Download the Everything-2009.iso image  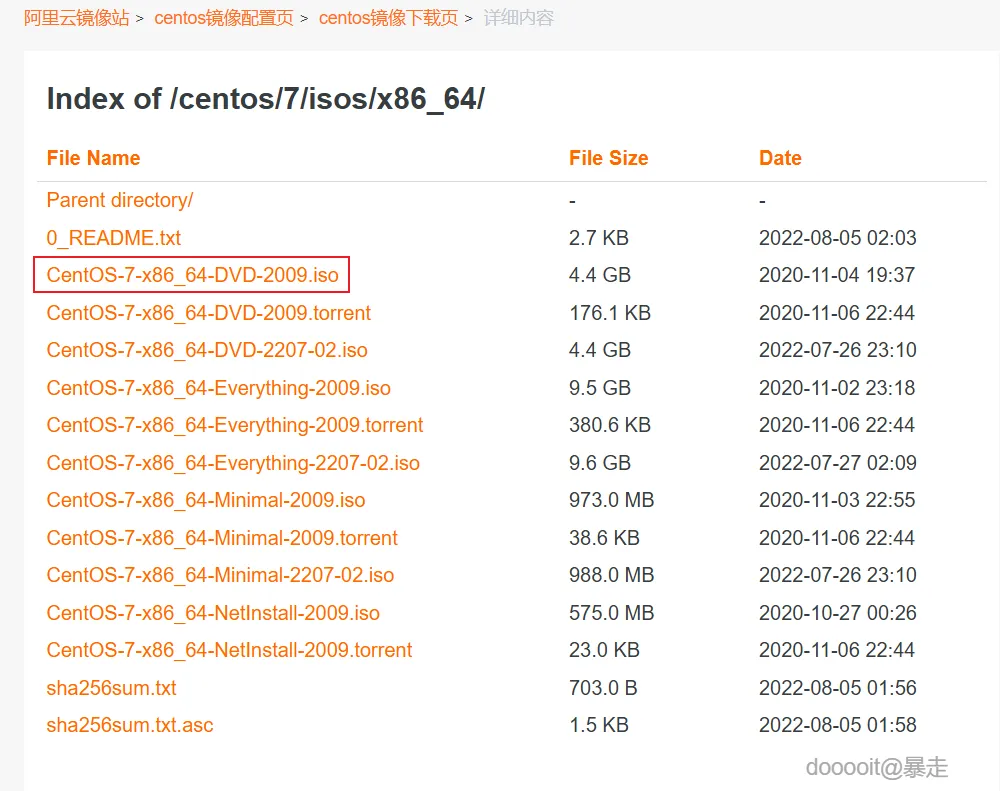click(x=218, y=388)
